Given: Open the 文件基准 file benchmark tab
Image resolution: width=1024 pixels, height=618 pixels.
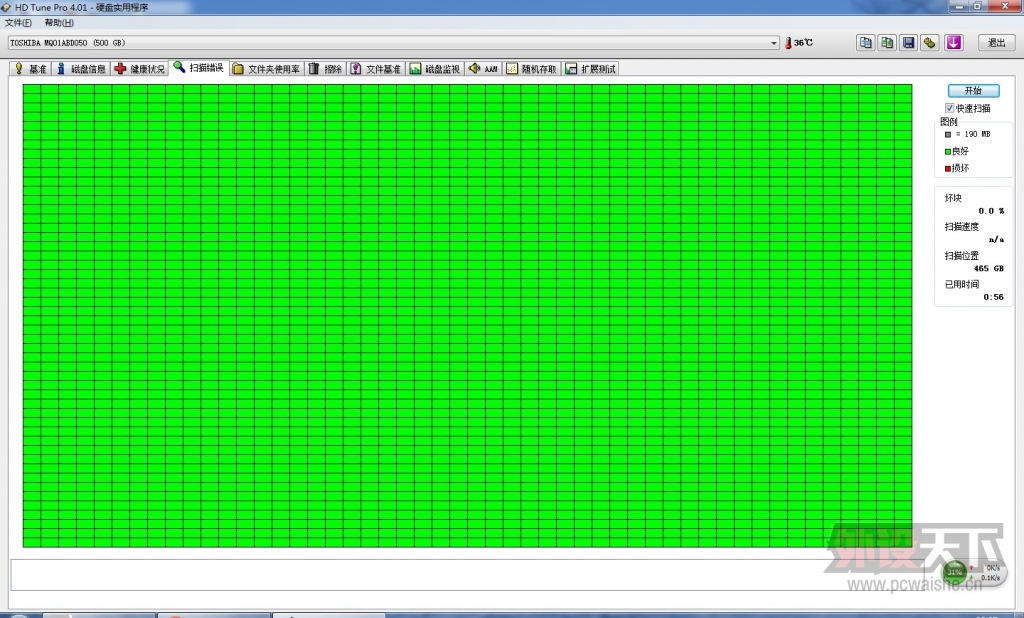Looking at the screenshot, I should 376,69.
